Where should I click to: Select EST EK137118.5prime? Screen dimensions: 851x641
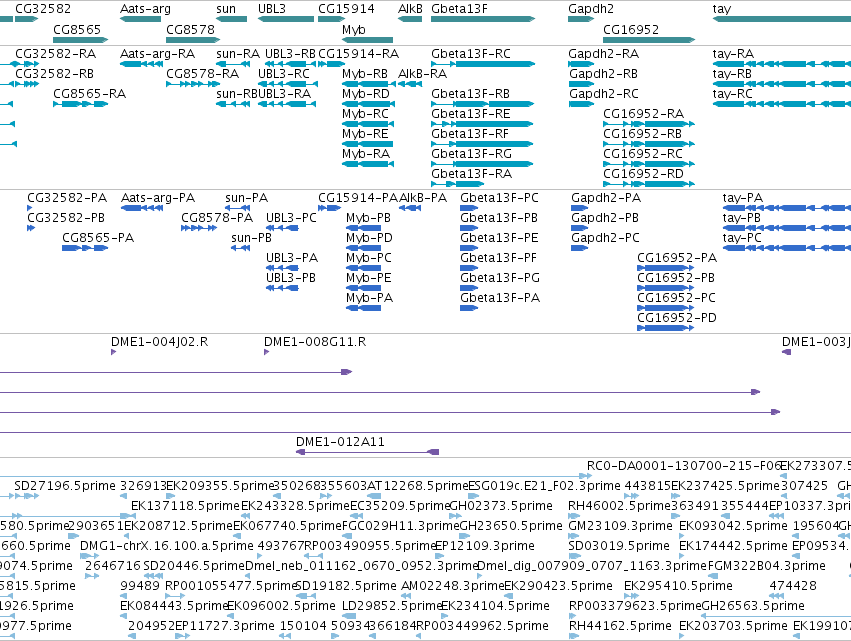tap(185, 506)
